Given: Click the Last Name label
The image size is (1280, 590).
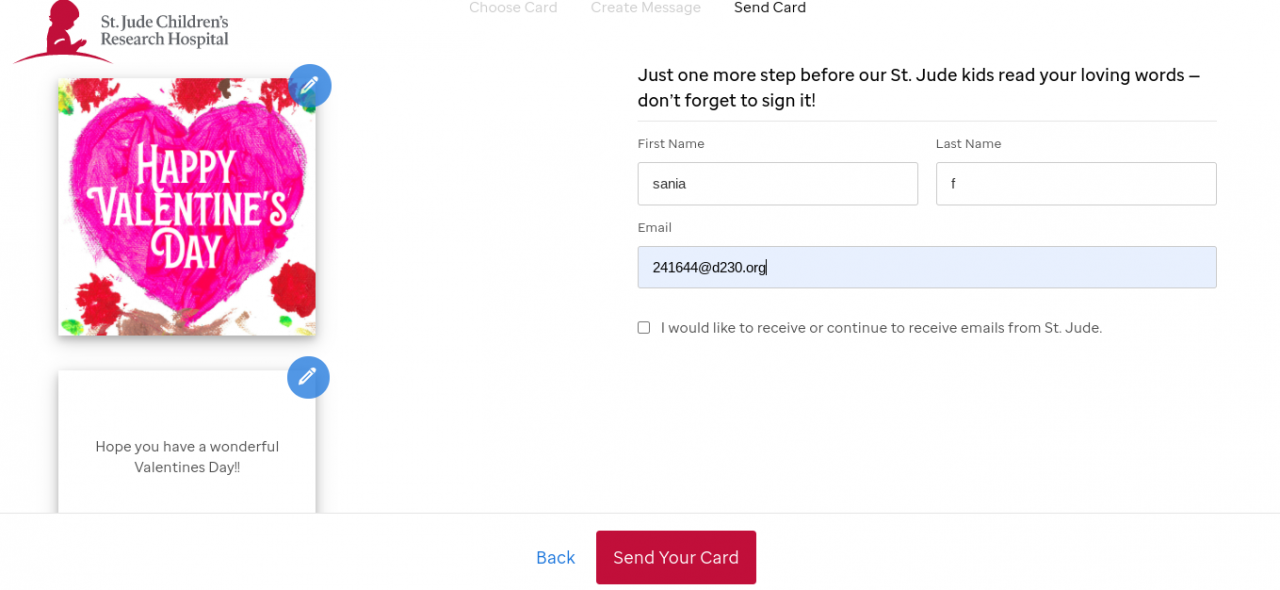Looking at the screenshot, I should (x=968, y=144).
